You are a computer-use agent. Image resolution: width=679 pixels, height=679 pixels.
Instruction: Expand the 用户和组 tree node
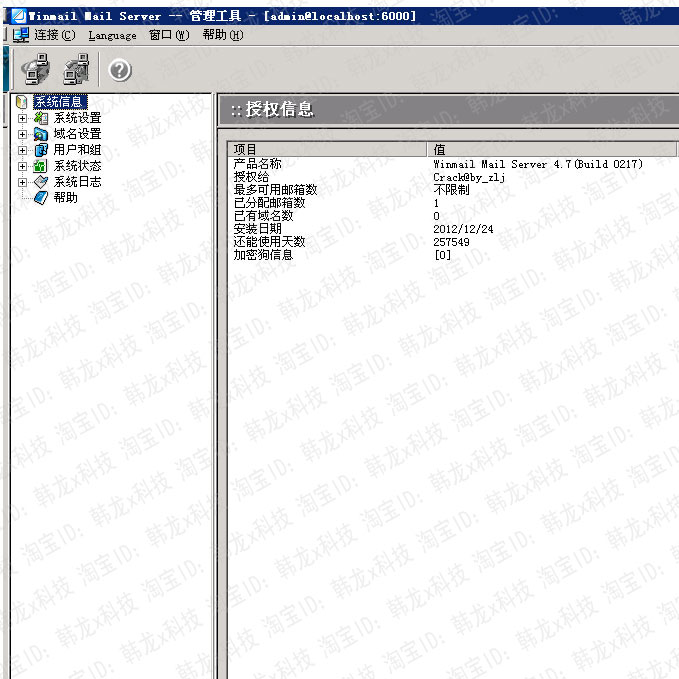tap(23, 150)
